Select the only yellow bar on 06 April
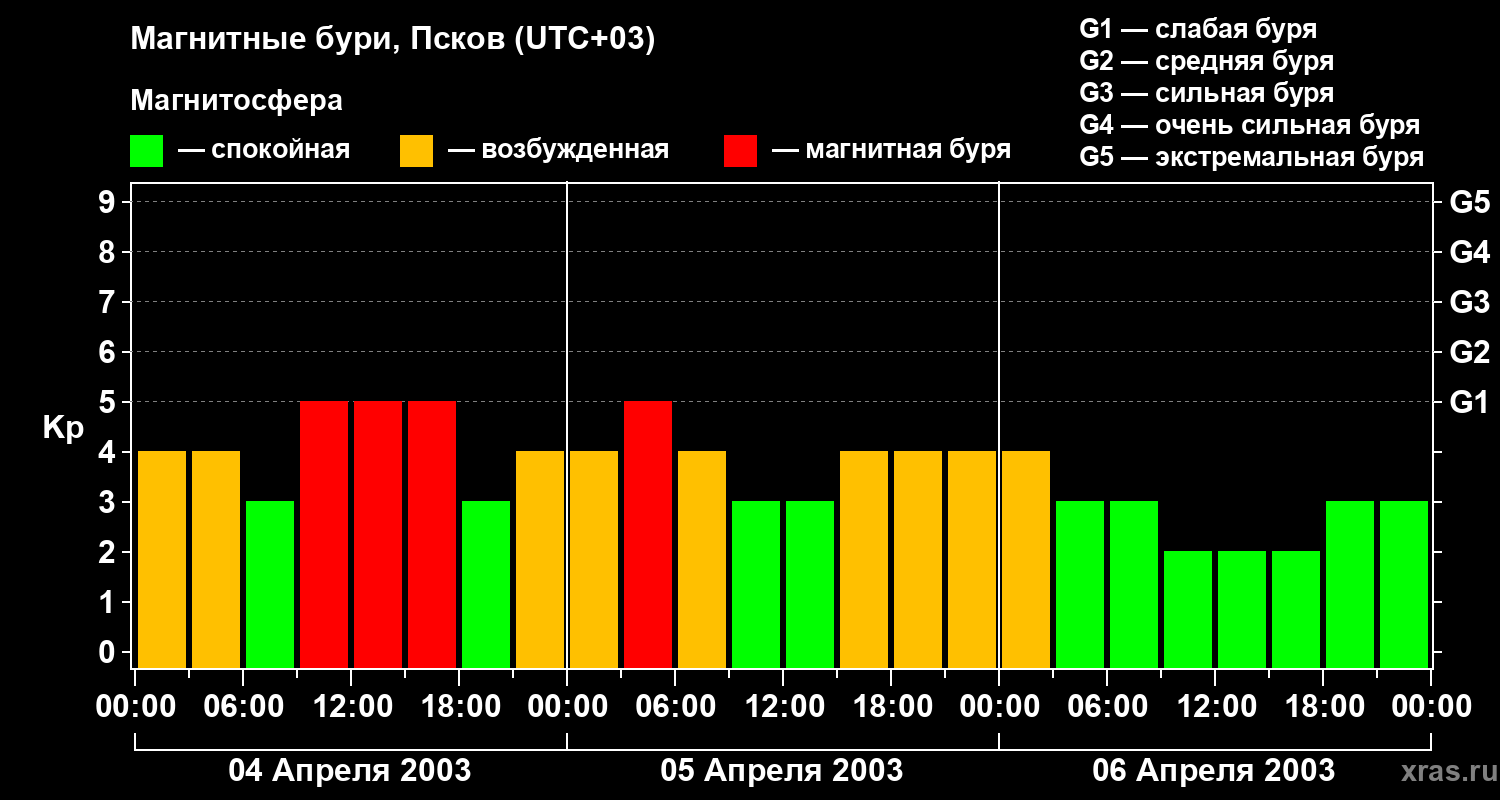The width and height of the screenshot is (1500, 800). (1026, 559)
